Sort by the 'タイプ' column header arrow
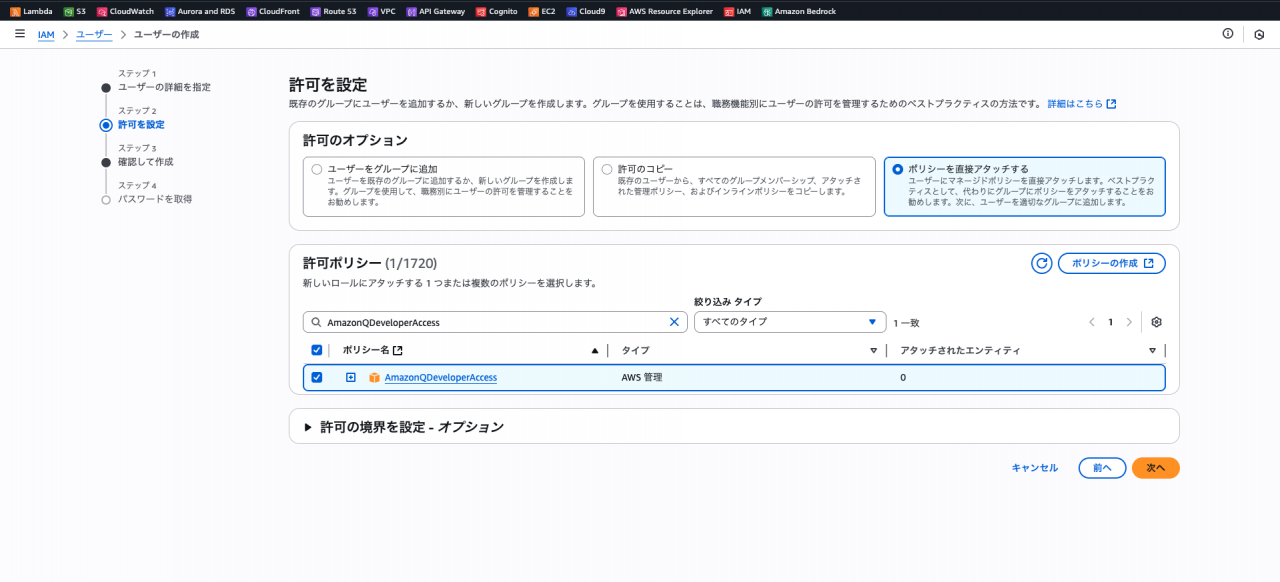 coord(873,351)
